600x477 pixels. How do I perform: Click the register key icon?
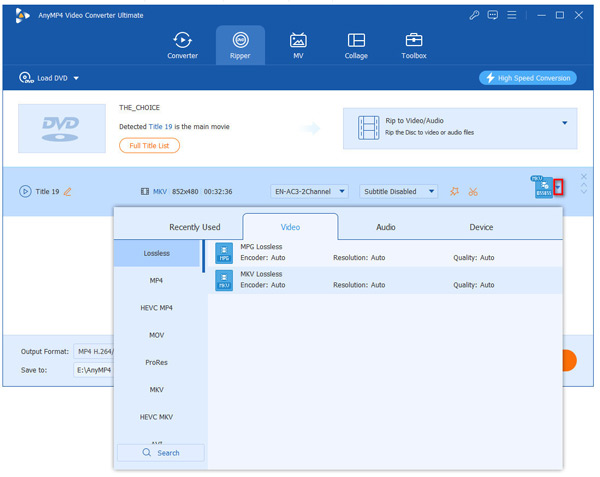pyautogui.click(x=474, y=15)
